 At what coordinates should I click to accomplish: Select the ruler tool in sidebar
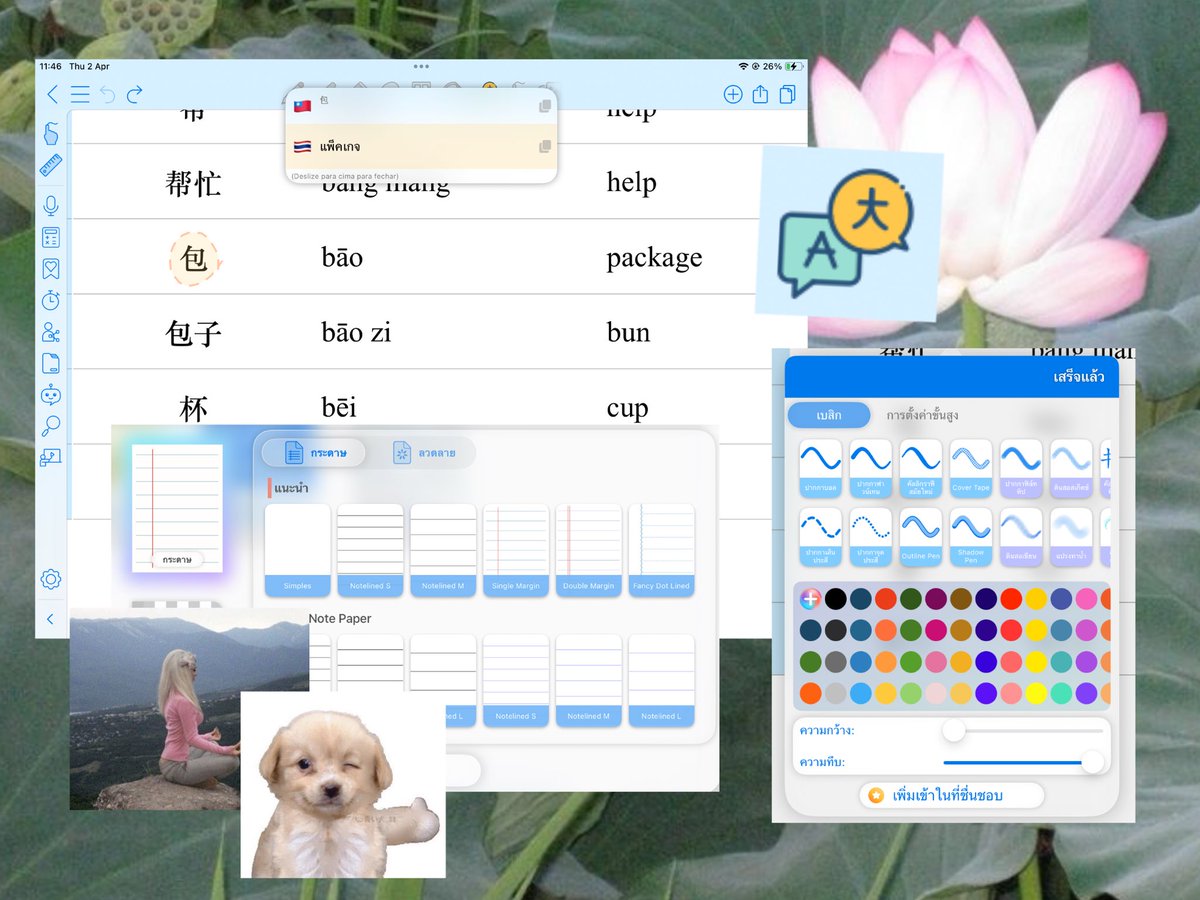[x=51, y=165]
